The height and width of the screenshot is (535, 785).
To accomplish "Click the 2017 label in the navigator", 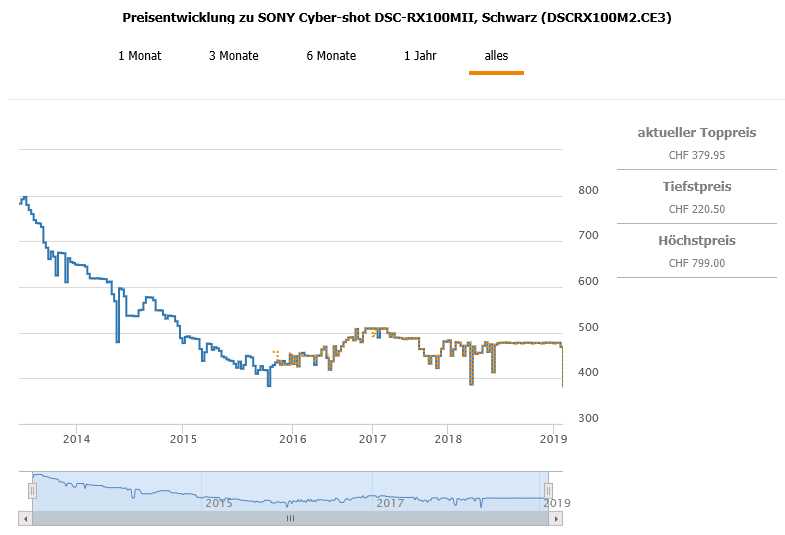I will point(389,503).
